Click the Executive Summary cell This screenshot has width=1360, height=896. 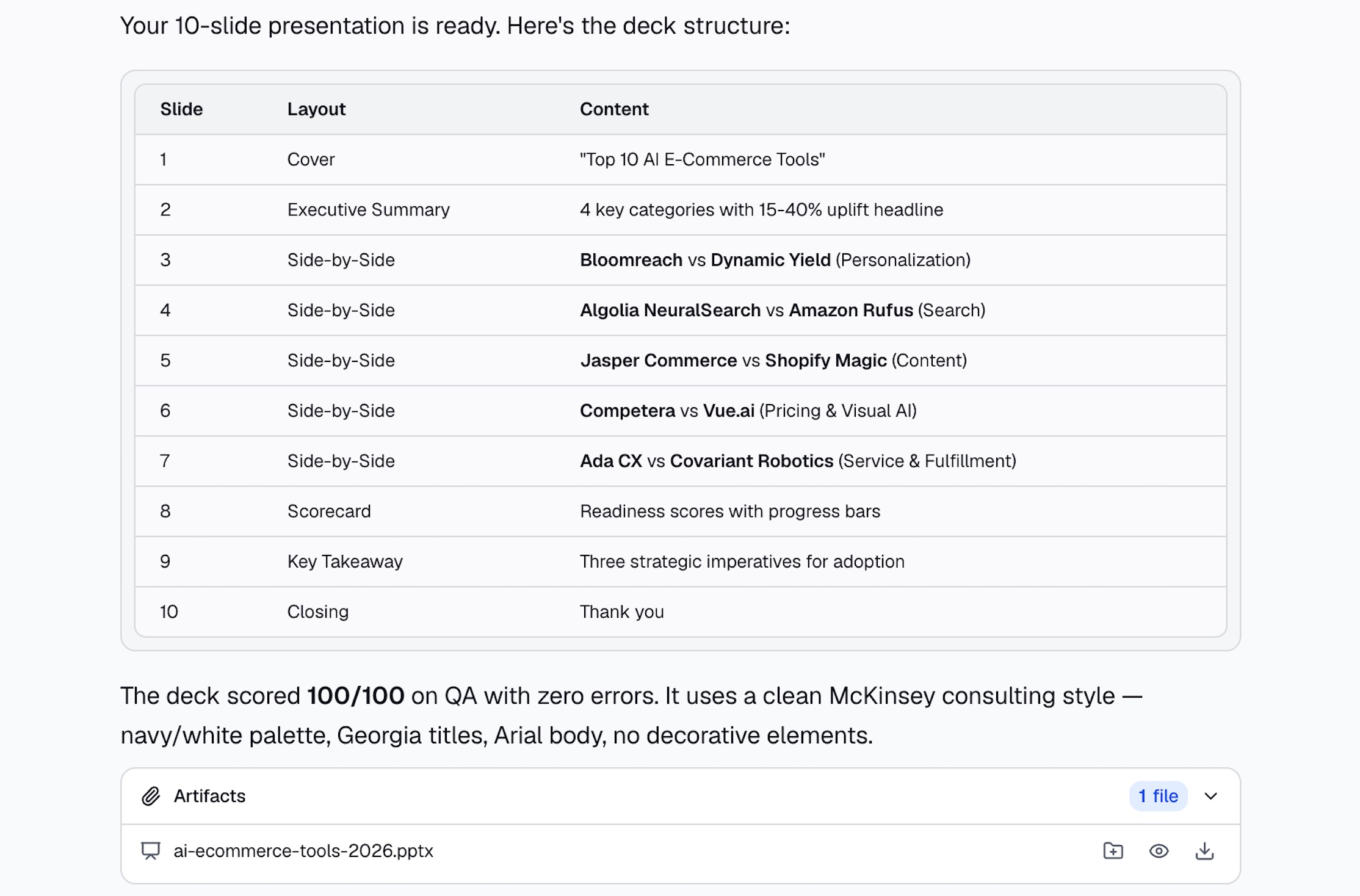368,209
